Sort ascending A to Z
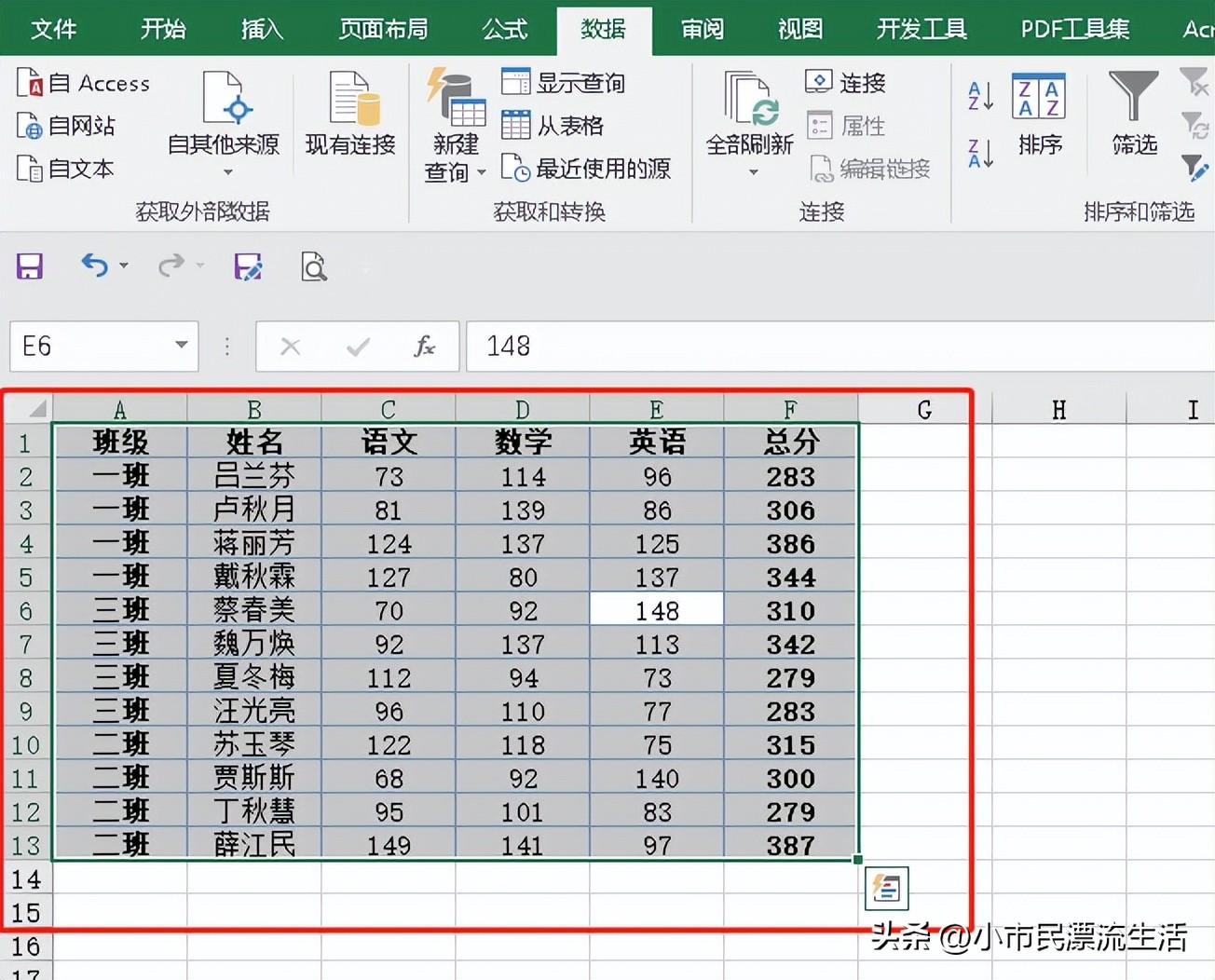The image size is (1215, 980). click(x=981, y=96)
